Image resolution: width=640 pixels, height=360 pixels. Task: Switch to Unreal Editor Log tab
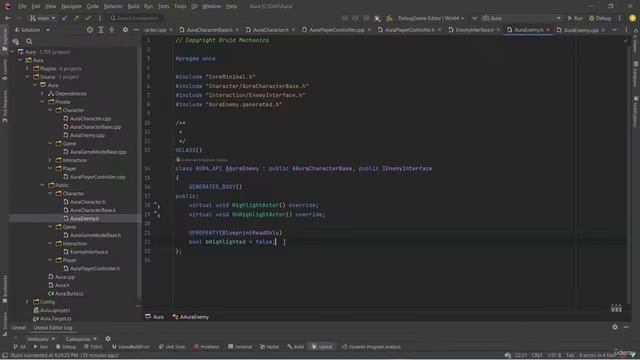coord(53,327)
